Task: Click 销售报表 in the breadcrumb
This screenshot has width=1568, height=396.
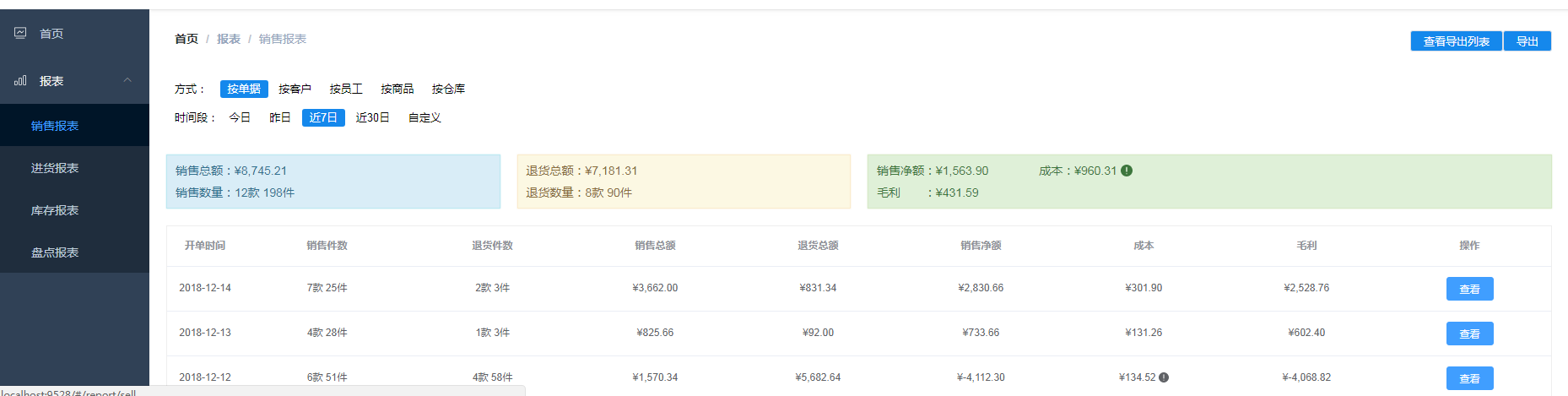Action: click(x=283, y=39)
